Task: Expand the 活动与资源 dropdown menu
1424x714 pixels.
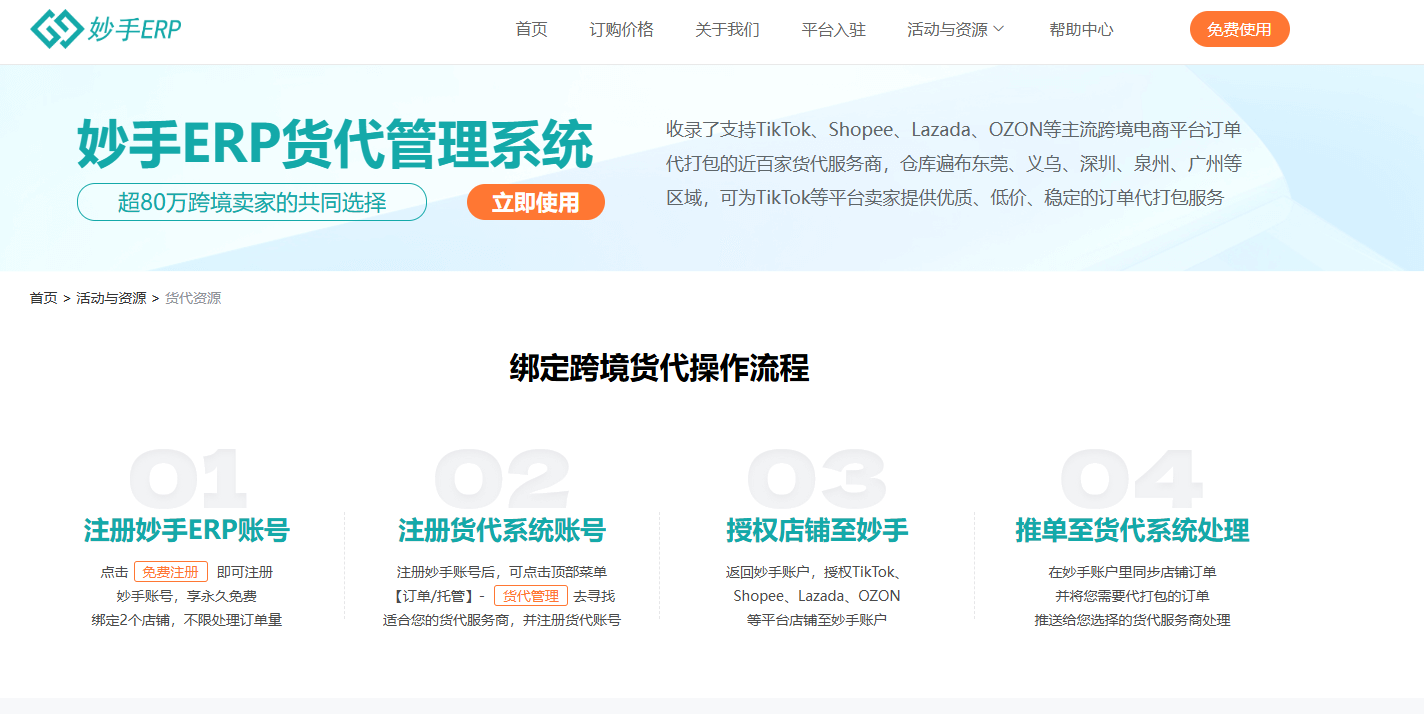Action: (946, 30)
